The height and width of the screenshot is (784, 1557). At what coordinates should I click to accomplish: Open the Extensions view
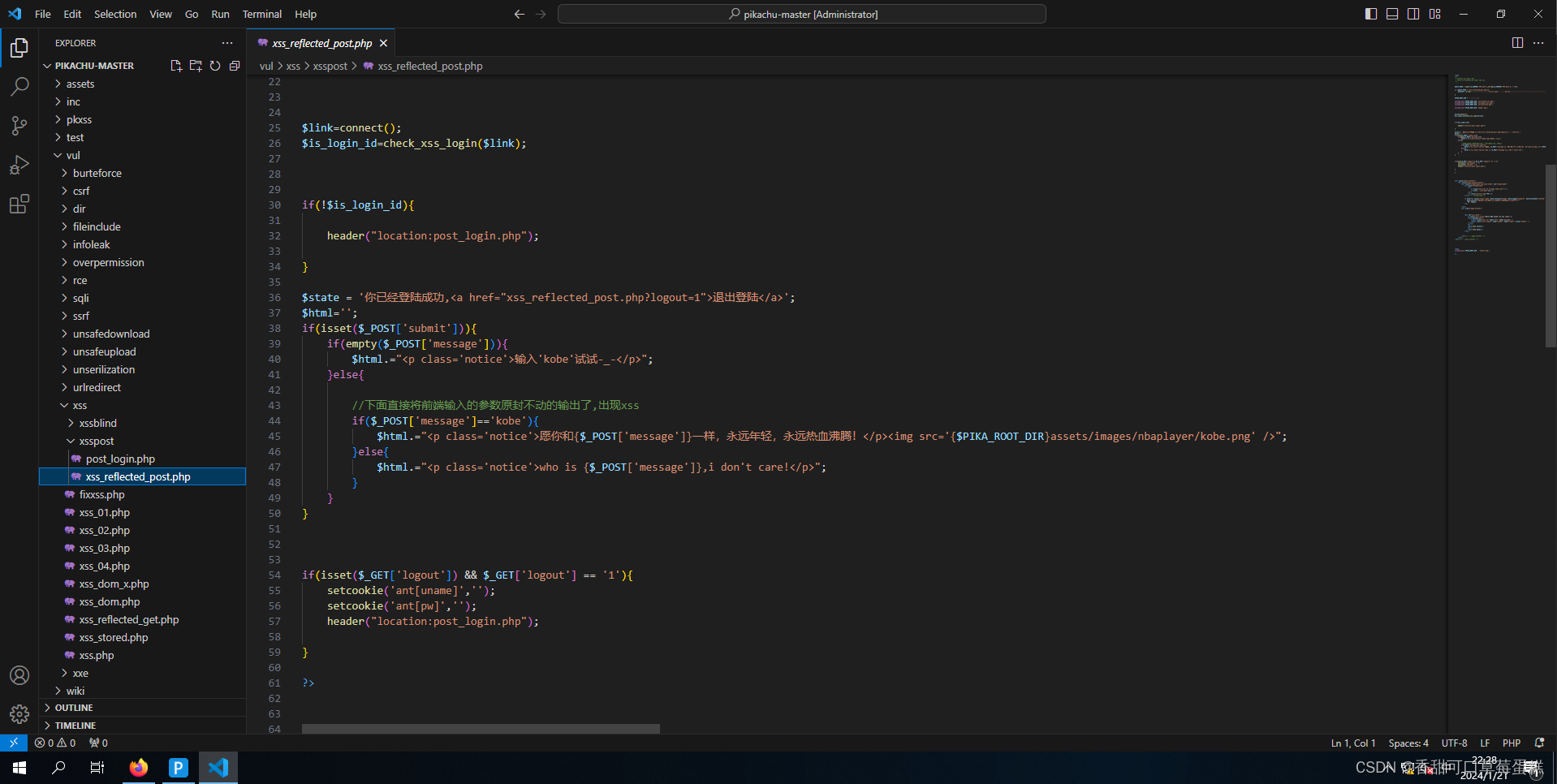point(19,204)
